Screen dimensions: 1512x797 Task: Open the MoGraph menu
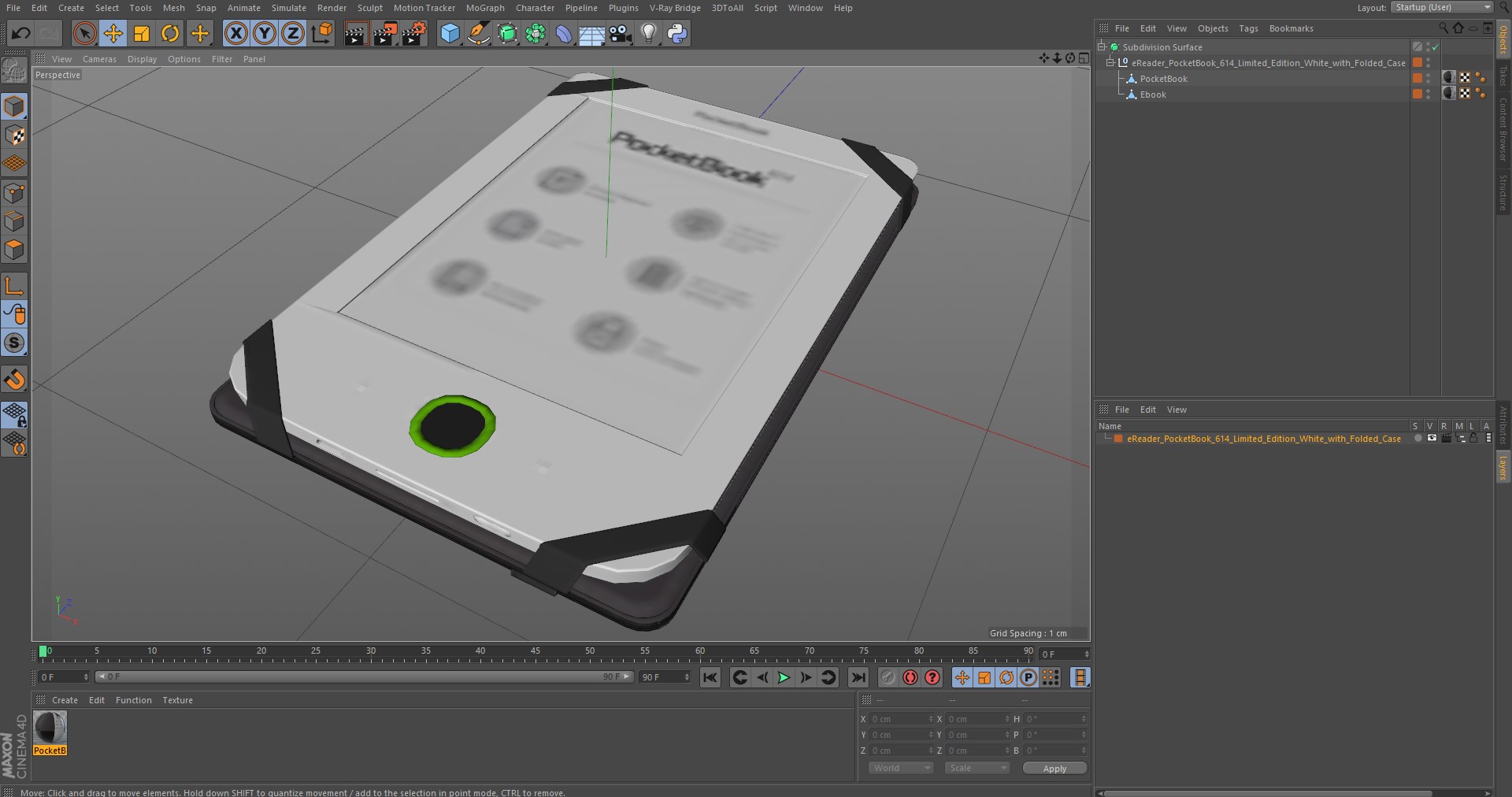[485, 8]
